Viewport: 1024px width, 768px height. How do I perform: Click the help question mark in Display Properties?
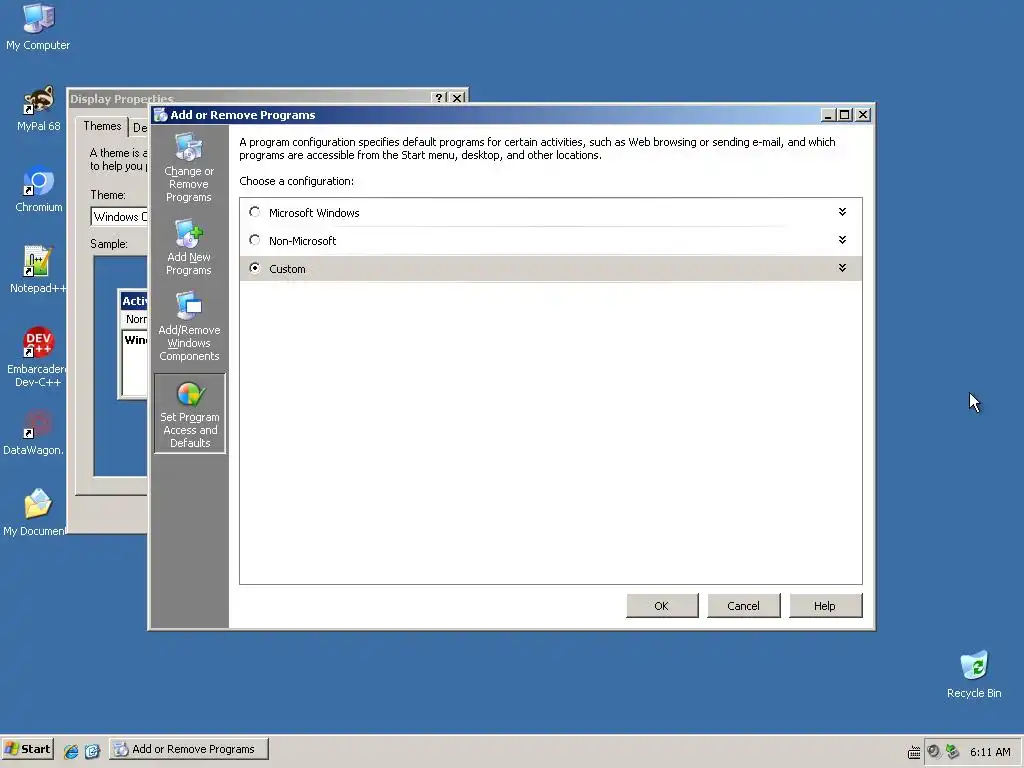(x=440, y=98)
